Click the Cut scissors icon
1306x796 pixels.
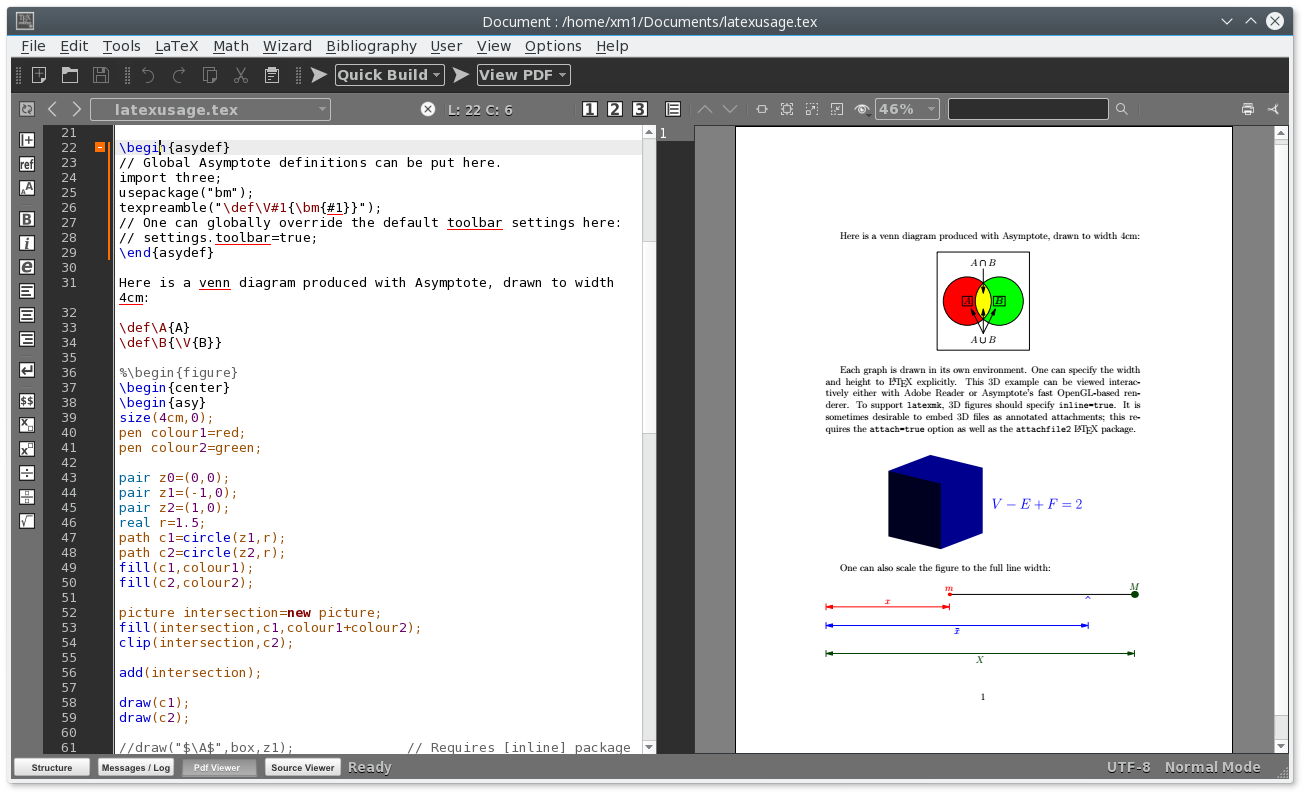pyautogui.click(x=241, y=75)
